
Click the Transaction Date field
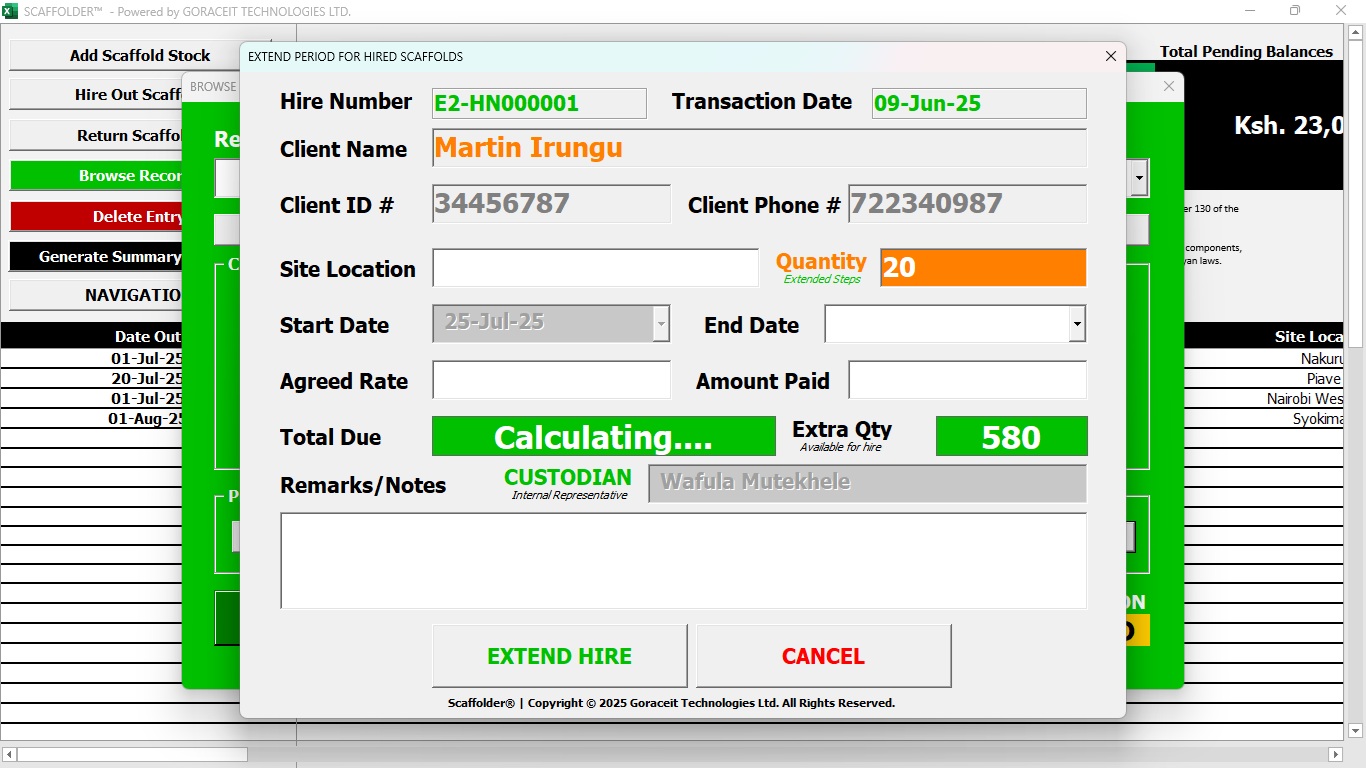[x=978, y=103]
